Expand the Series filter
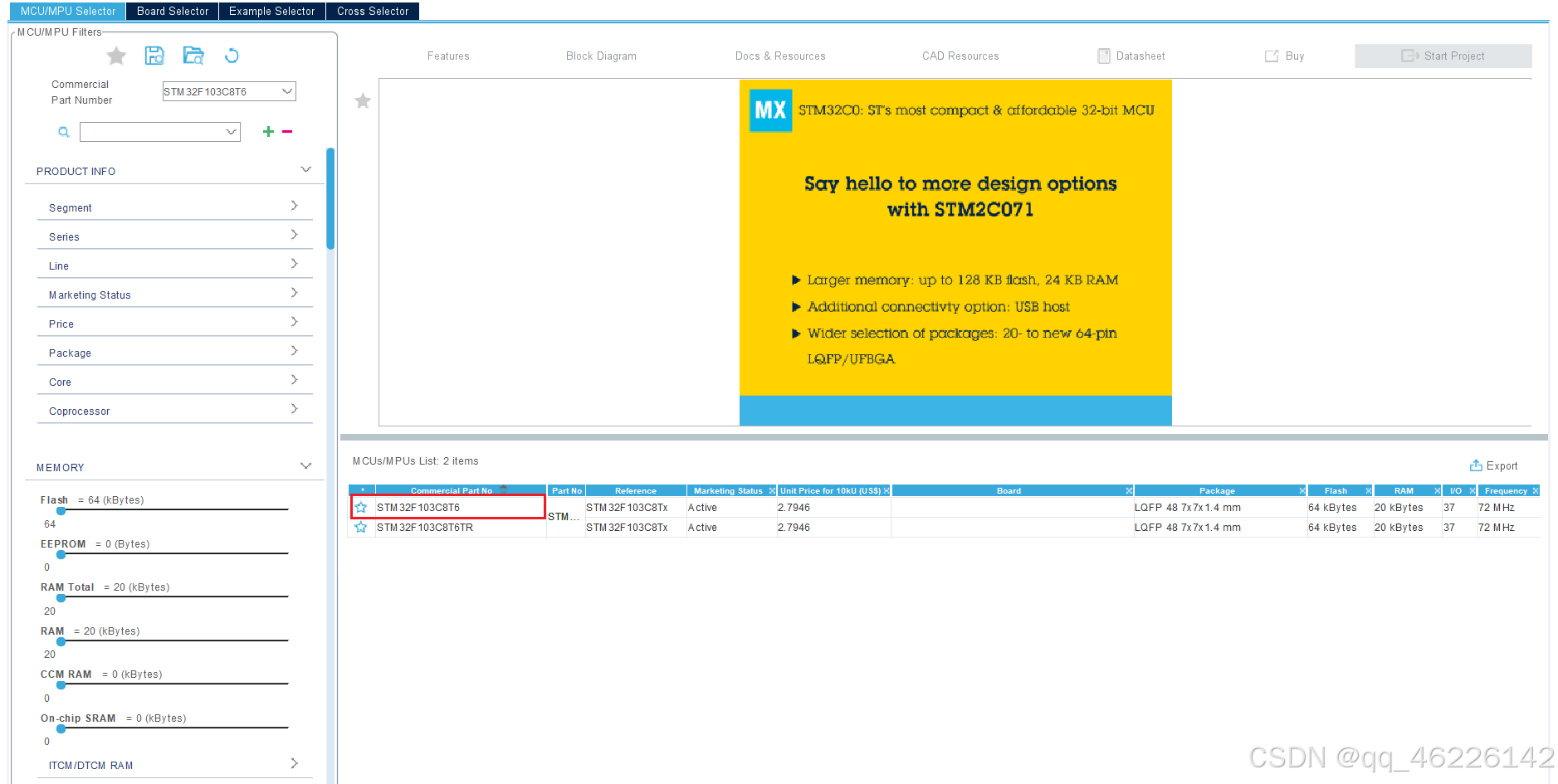 [x=294, y=235]
